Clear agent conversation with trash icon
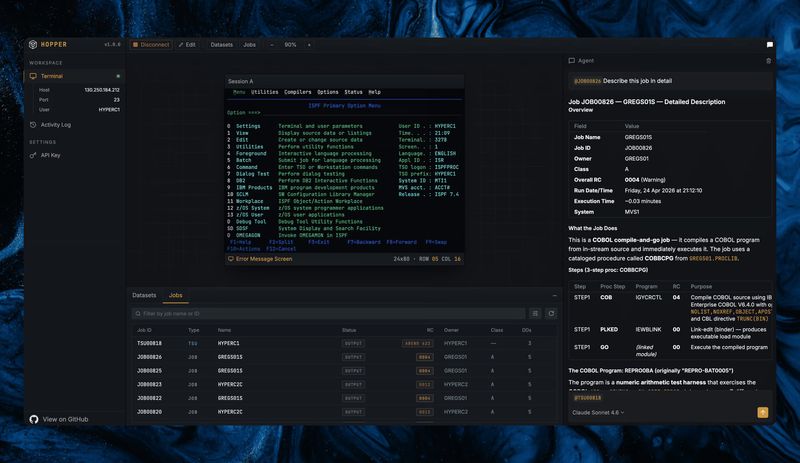800x463 pixels. [x=768, y=61]
